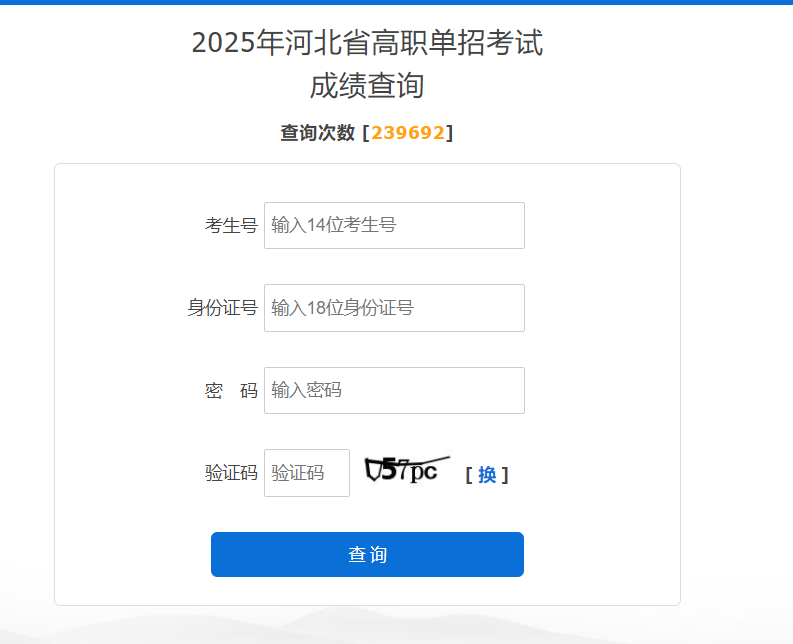The image size is (793, 644).
Task: Click the right bracket after 换
Action: [505, 476]
